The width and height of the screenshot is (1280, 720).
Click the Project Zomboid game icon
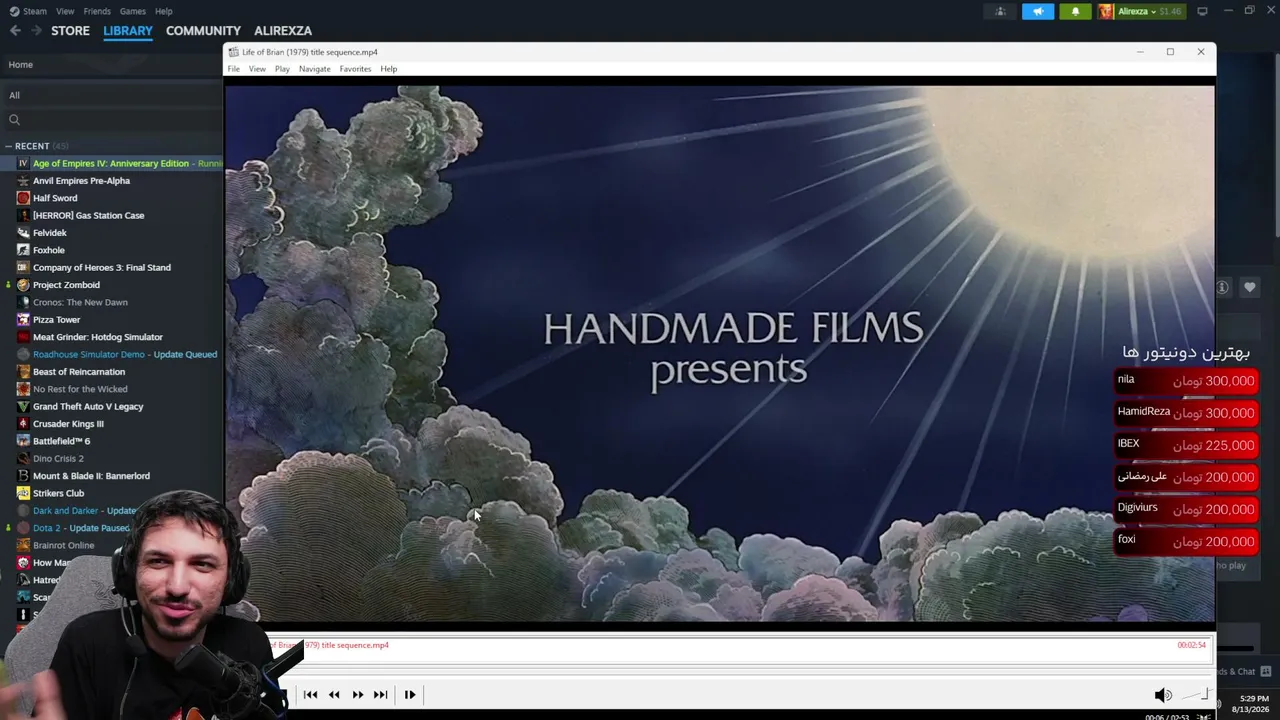[23, 285]
